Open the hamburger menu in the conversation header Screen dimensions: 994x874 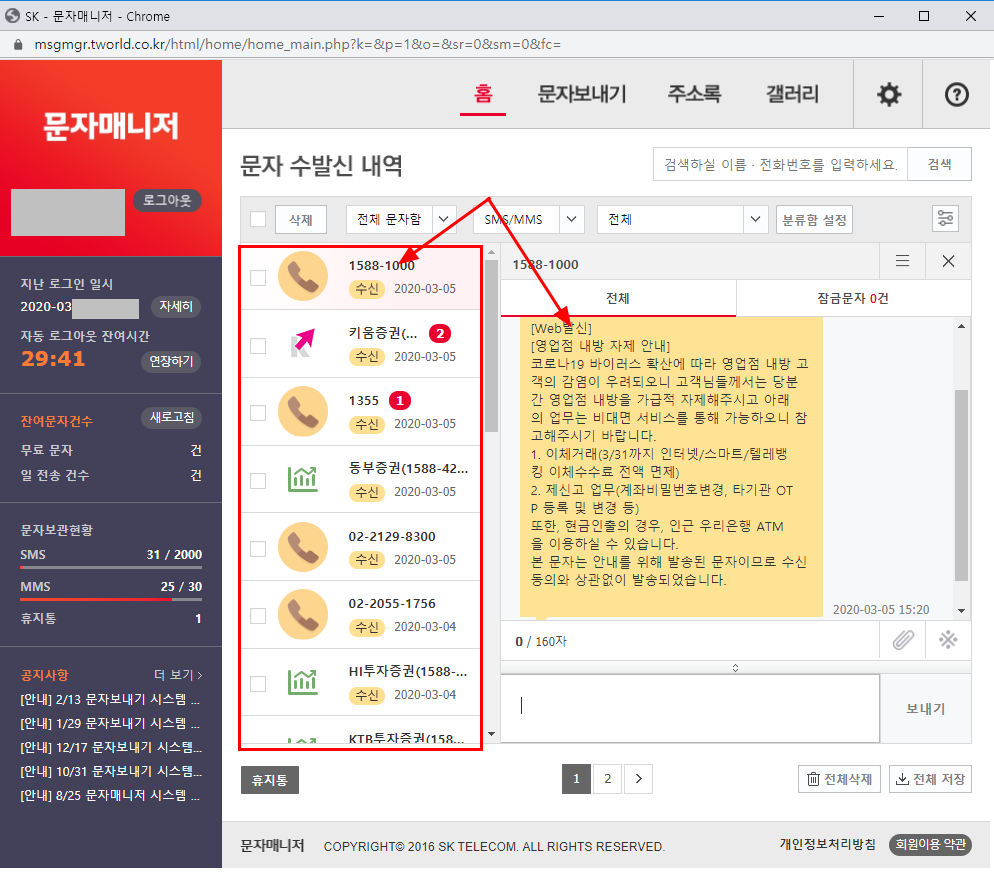pyautogui.click(x=902, y=261)
